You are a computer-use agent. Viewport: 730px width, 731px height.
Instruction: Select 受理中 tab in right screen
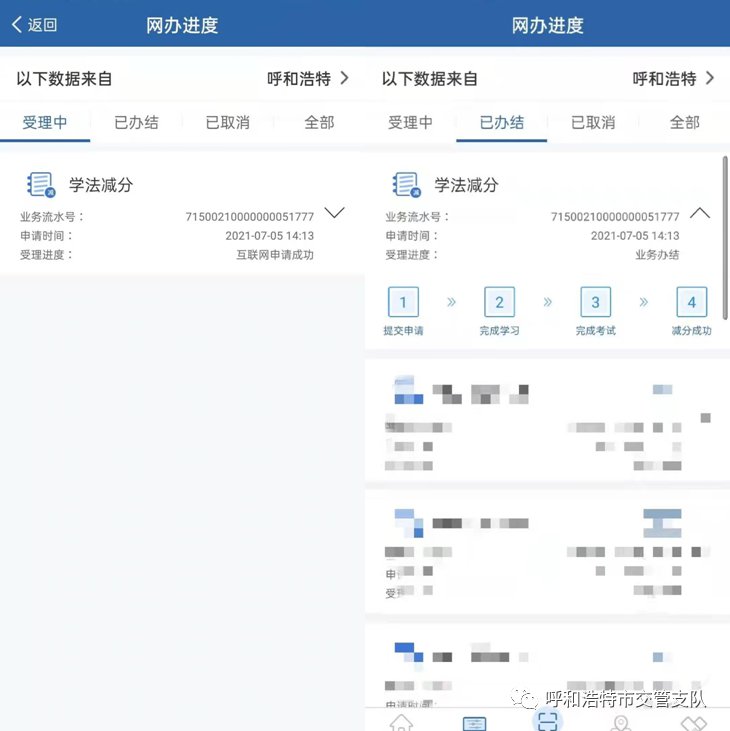coord(410,123)
